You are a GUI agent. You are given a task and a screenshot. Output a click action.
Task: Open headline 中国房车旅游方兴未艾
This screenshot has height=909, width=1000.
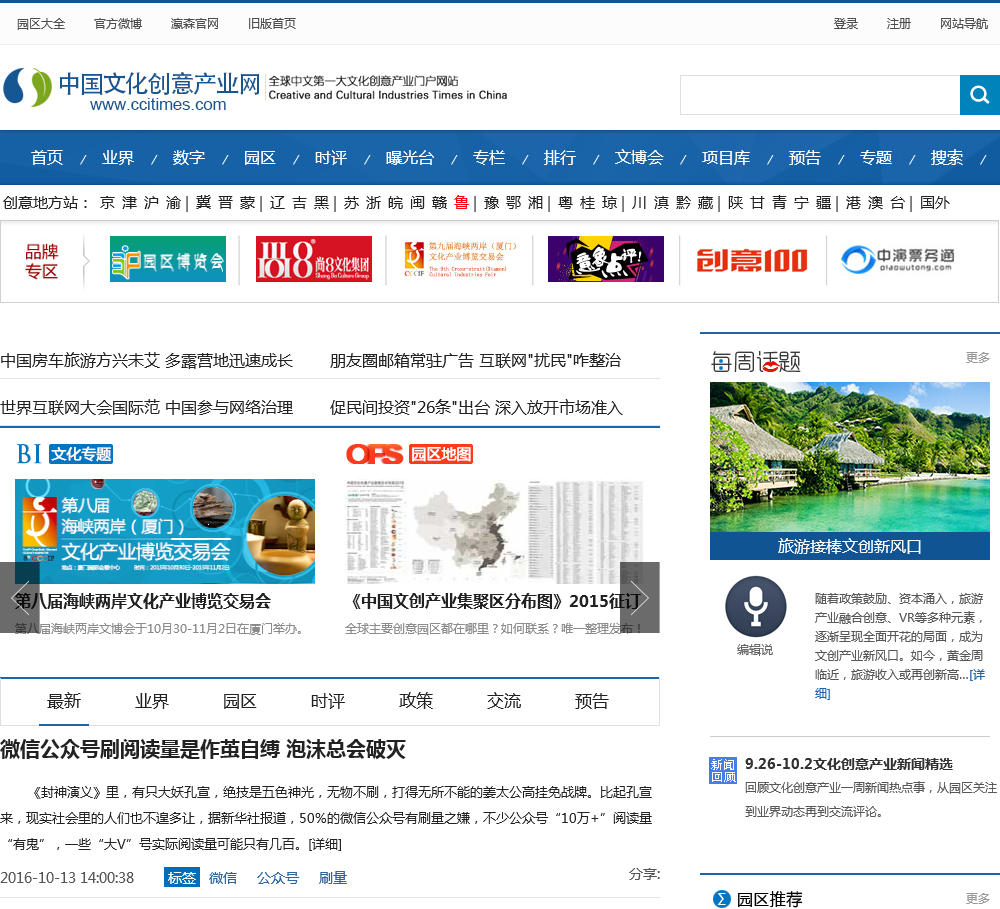(x=147, y=361)
